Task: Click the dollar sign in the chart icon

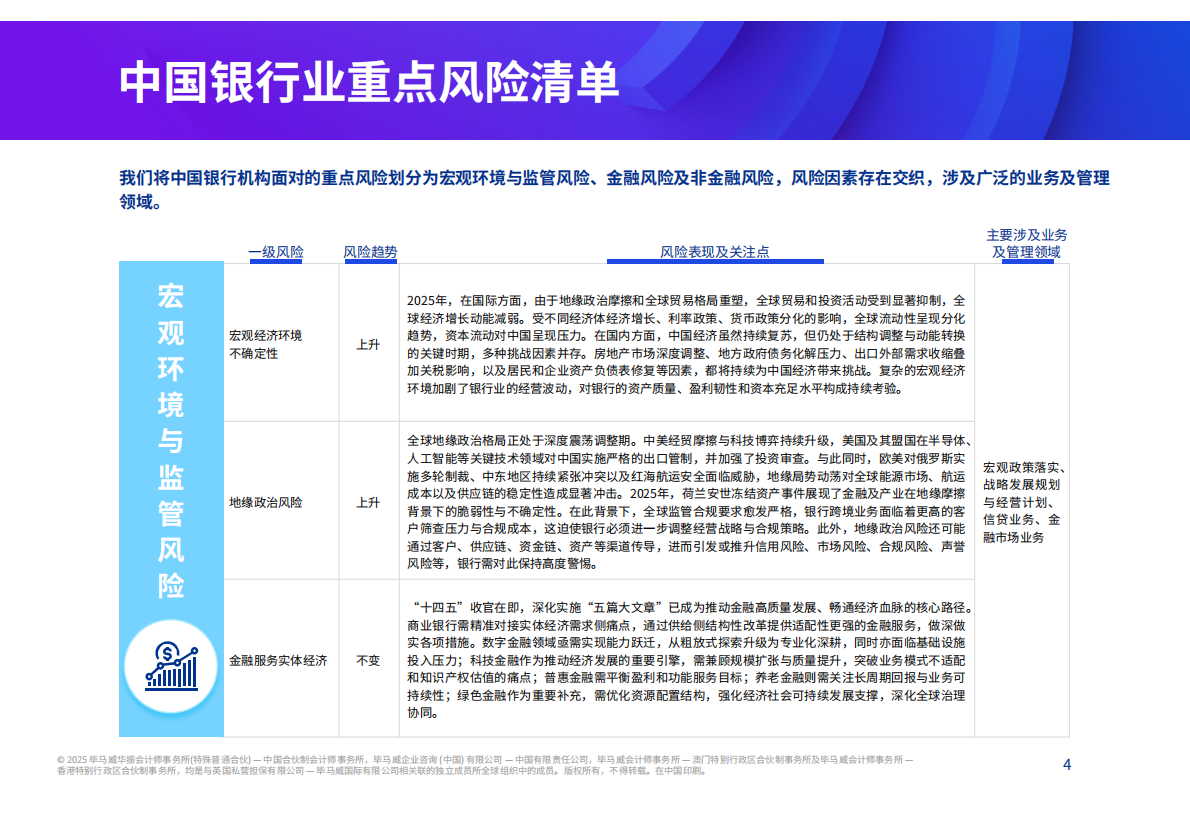Action: click(167, 653)
